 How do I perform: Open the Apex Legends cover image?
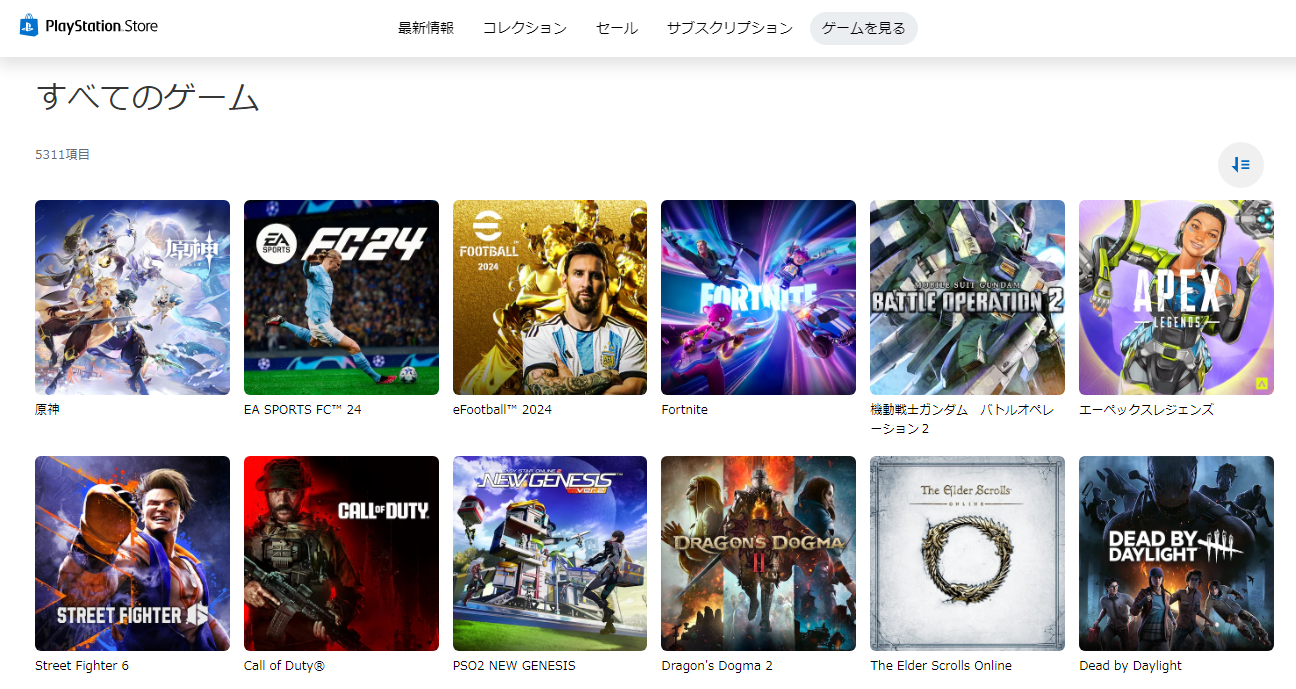[1176, 297]
